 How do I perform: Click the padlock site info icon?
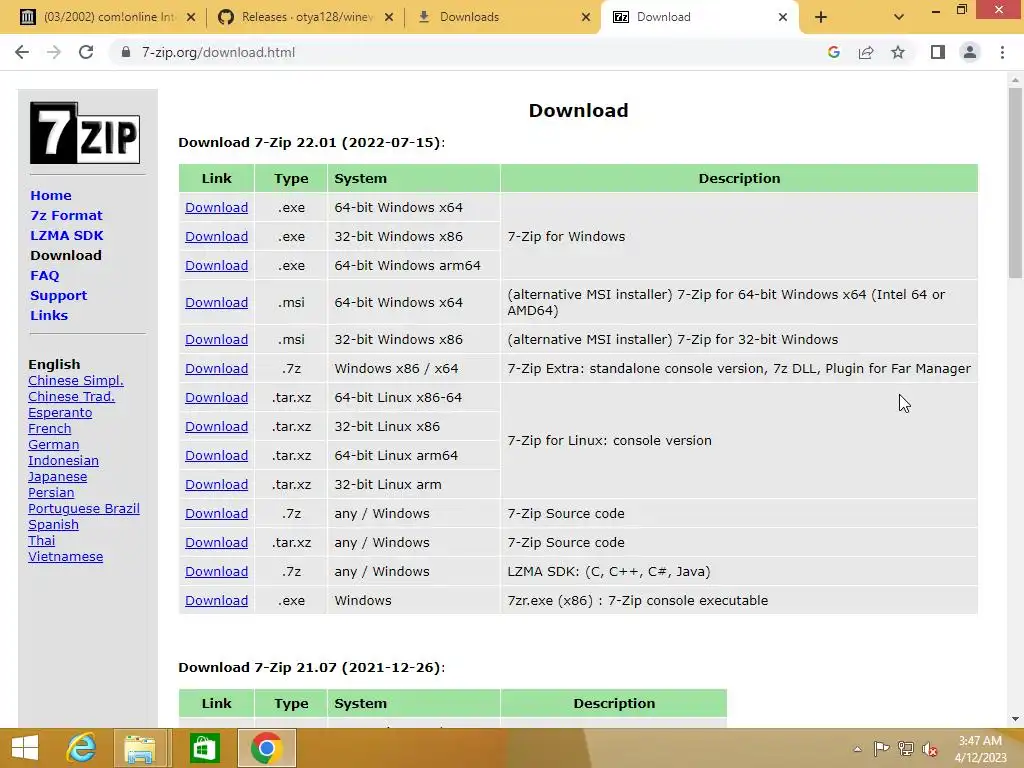pos(126,52)
